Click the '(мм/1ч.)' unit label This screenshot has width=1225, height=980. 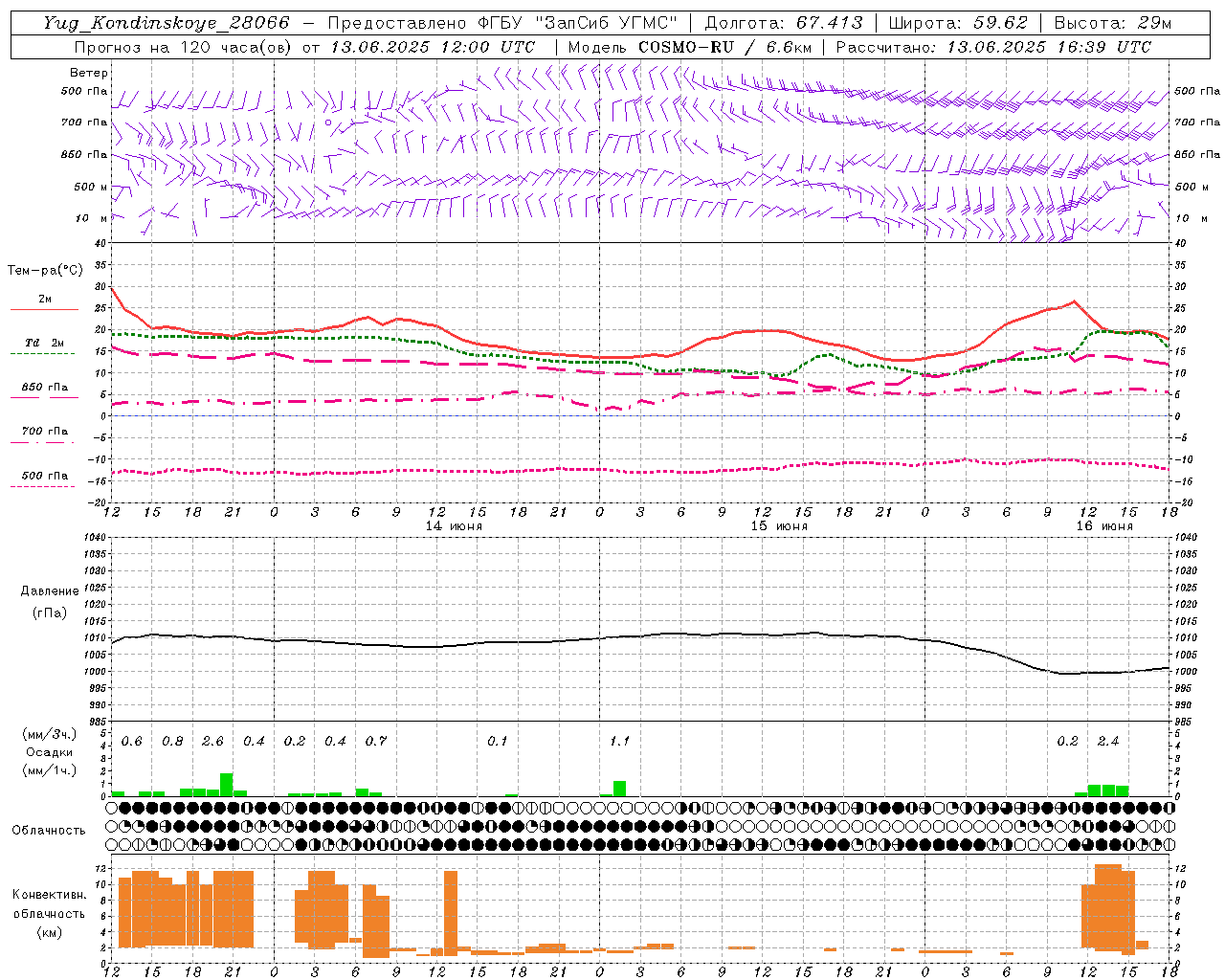50,770
